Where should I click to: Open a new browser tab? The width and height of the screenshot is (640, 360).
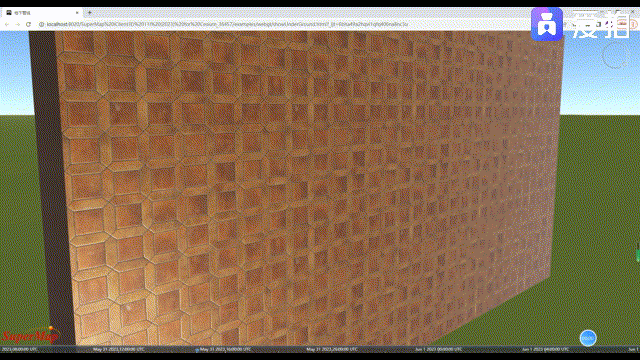90,13
